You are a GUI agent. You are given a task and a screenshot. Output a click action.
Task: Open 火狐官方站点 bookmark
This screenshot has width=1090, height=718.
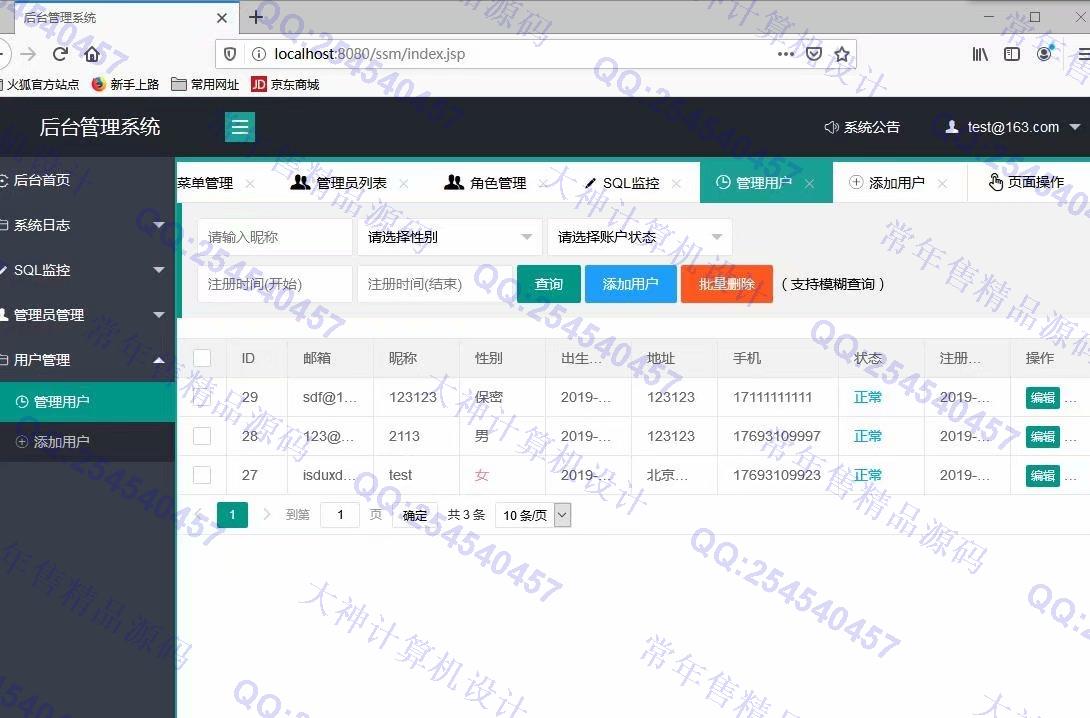click(40, 85)
